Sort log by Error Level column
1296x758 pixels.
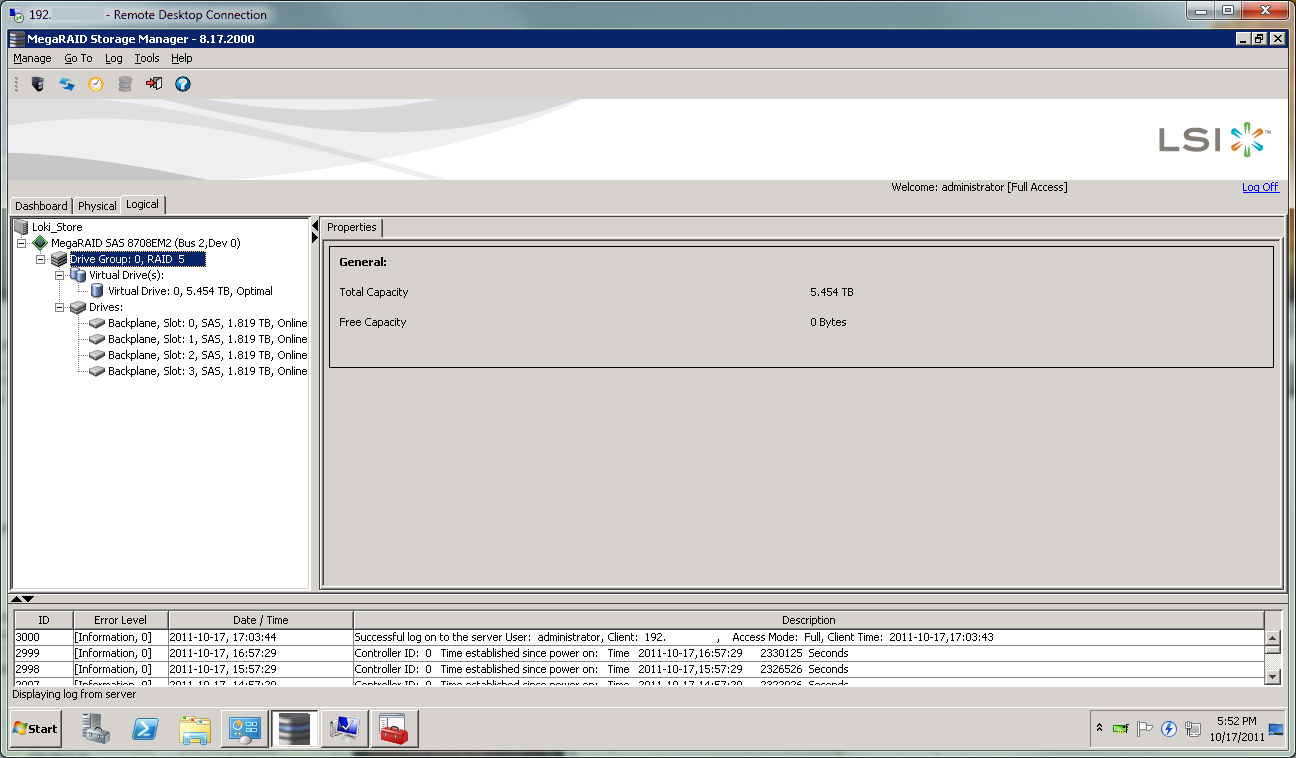tap(120, 620)
